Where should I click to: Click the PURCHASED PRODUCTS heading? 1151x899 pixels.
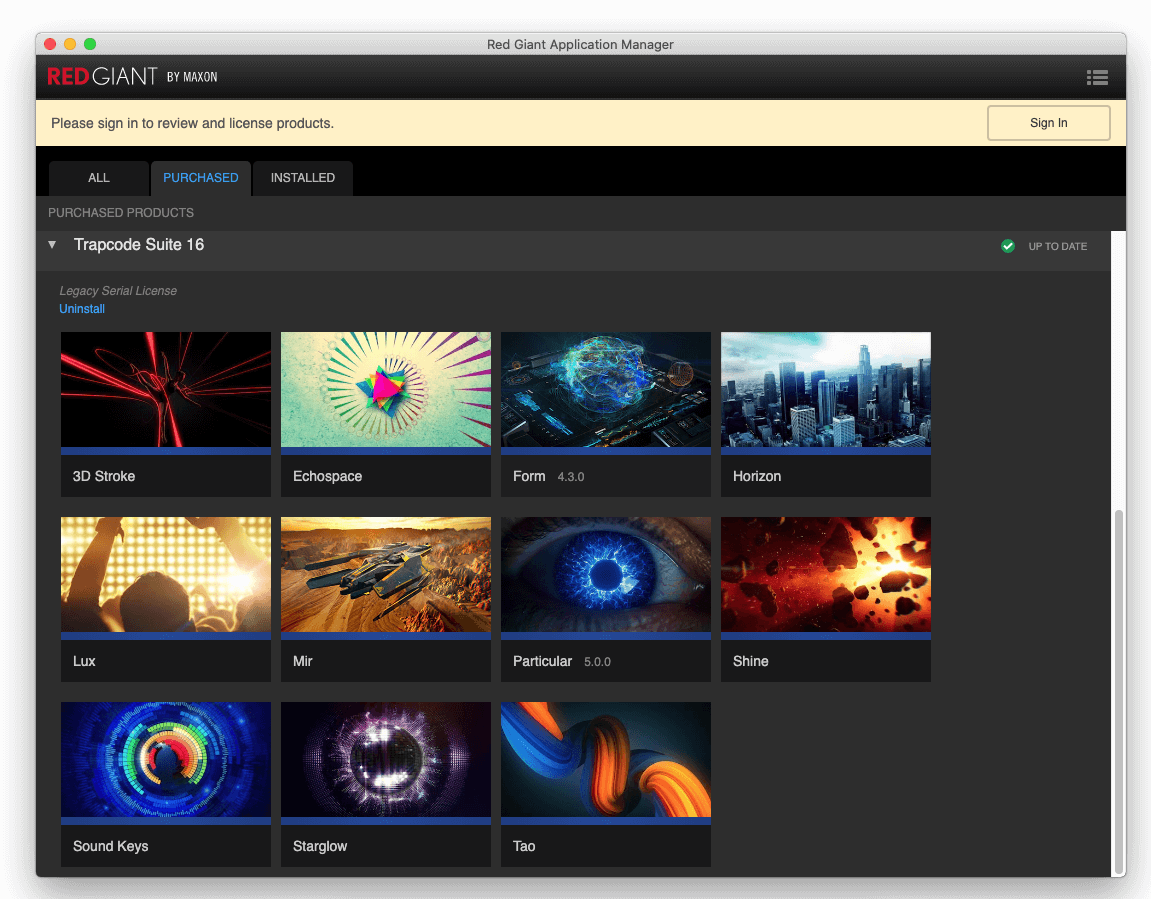pos(121,213)
